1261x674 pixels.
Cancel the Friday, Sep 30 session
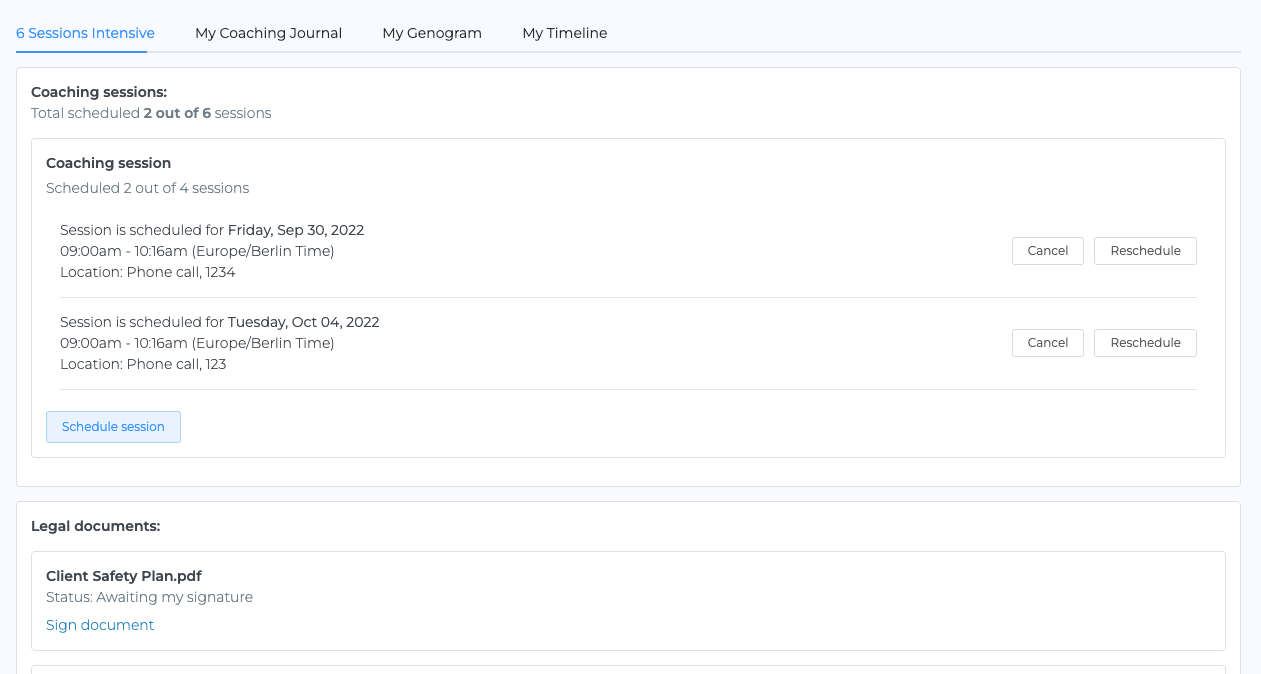pyautogui.click(x=1047, y=251)
